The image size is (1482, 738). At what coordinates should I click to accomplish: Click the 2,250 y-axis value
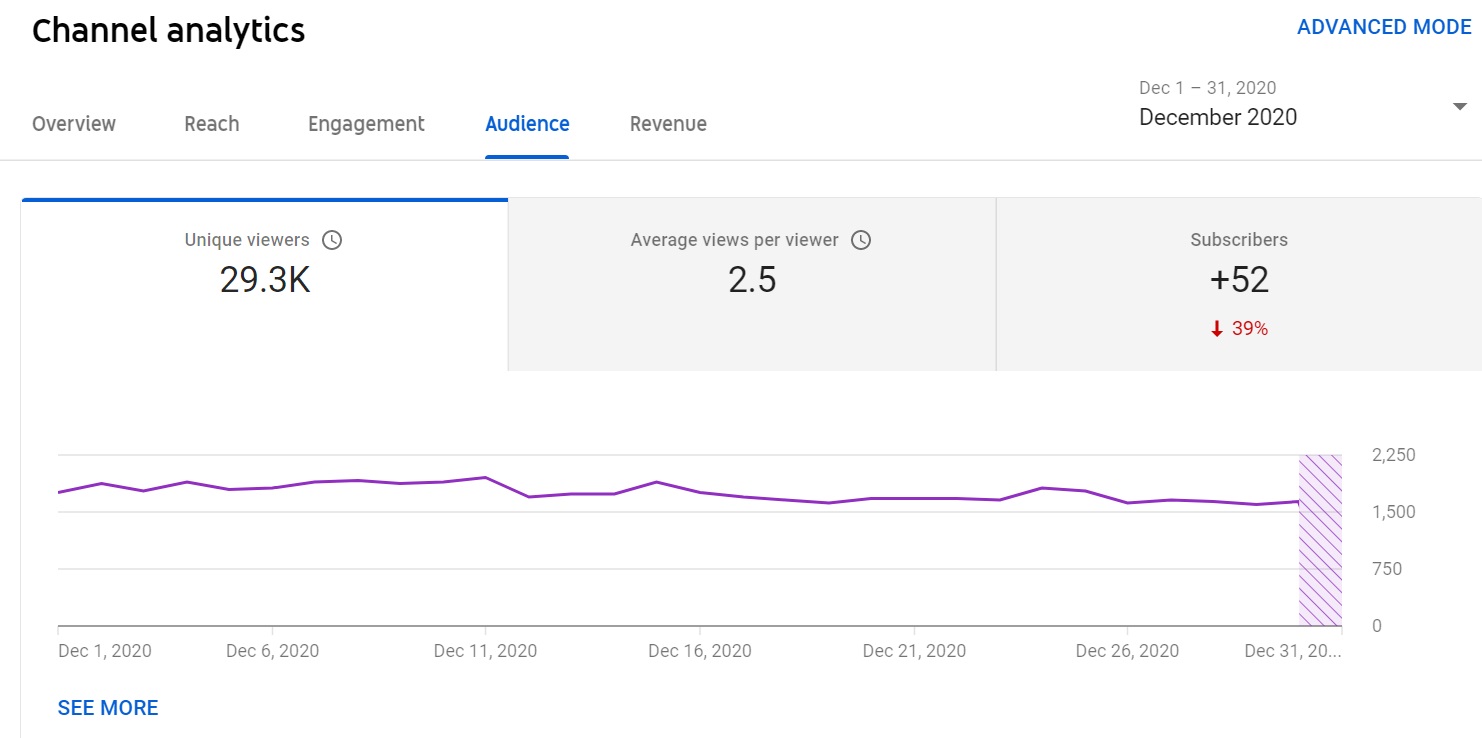(x=1394, y=455)
